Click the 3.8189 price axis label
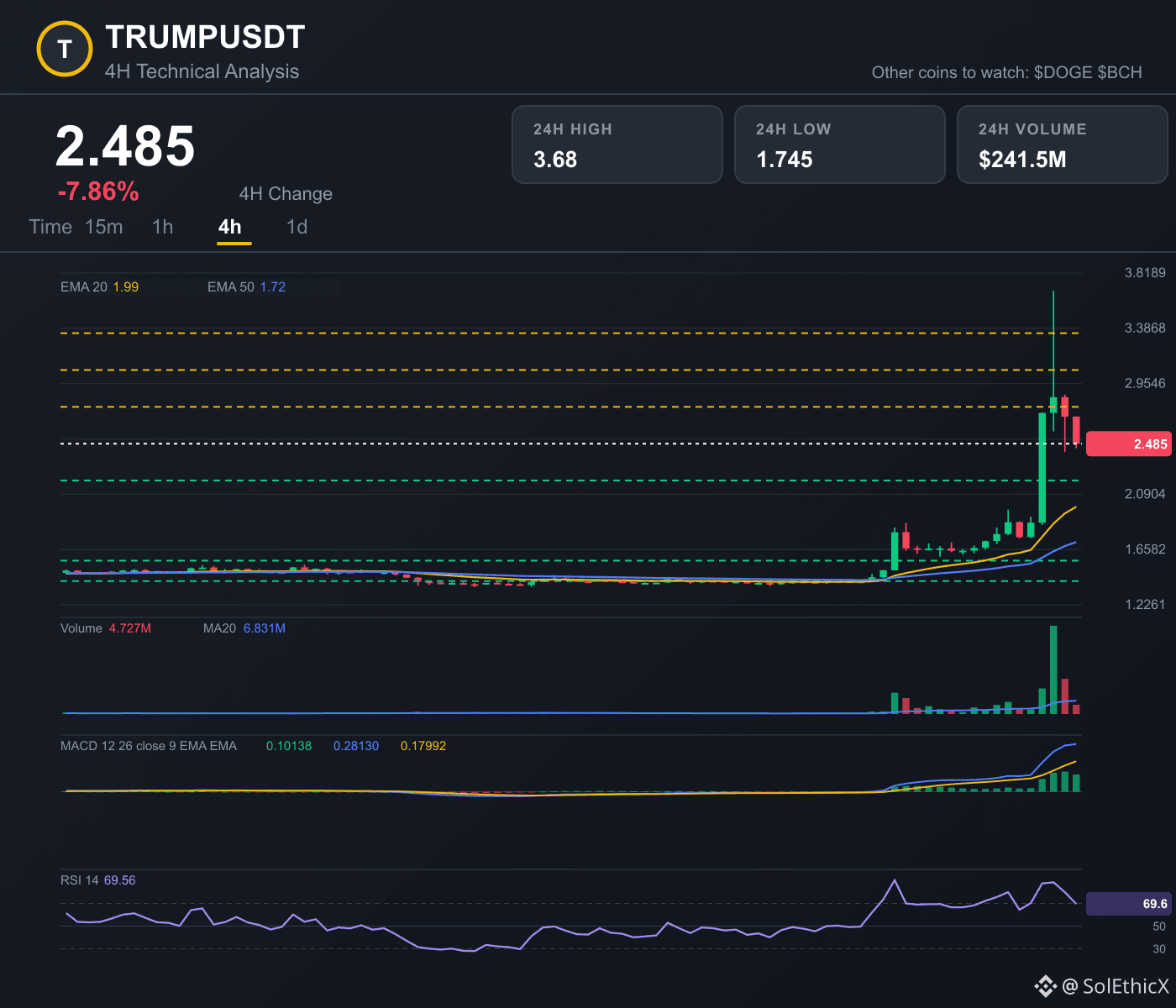This screenshot has height=1008, width=1176. 1146,272
